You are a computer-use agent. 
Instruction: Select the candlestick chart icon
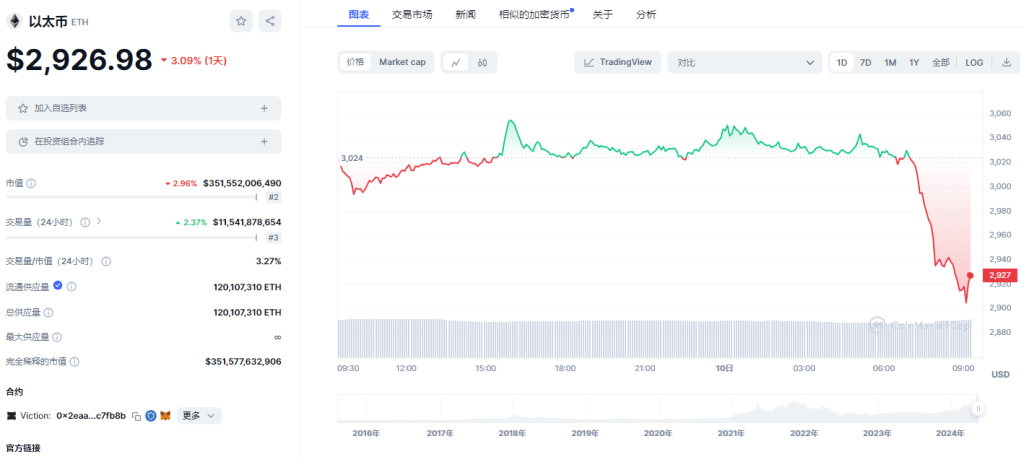[x=482, y=62]
